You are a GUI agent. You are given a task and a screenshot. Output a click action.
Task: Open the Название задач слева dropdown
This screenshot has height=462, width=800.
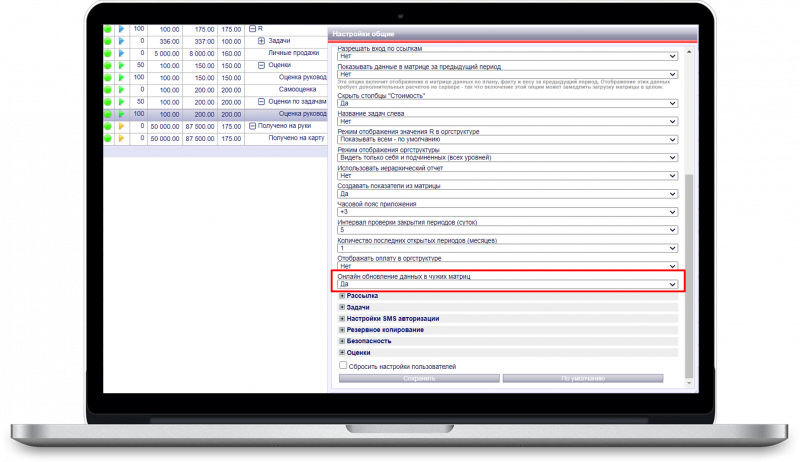(508, 121)
